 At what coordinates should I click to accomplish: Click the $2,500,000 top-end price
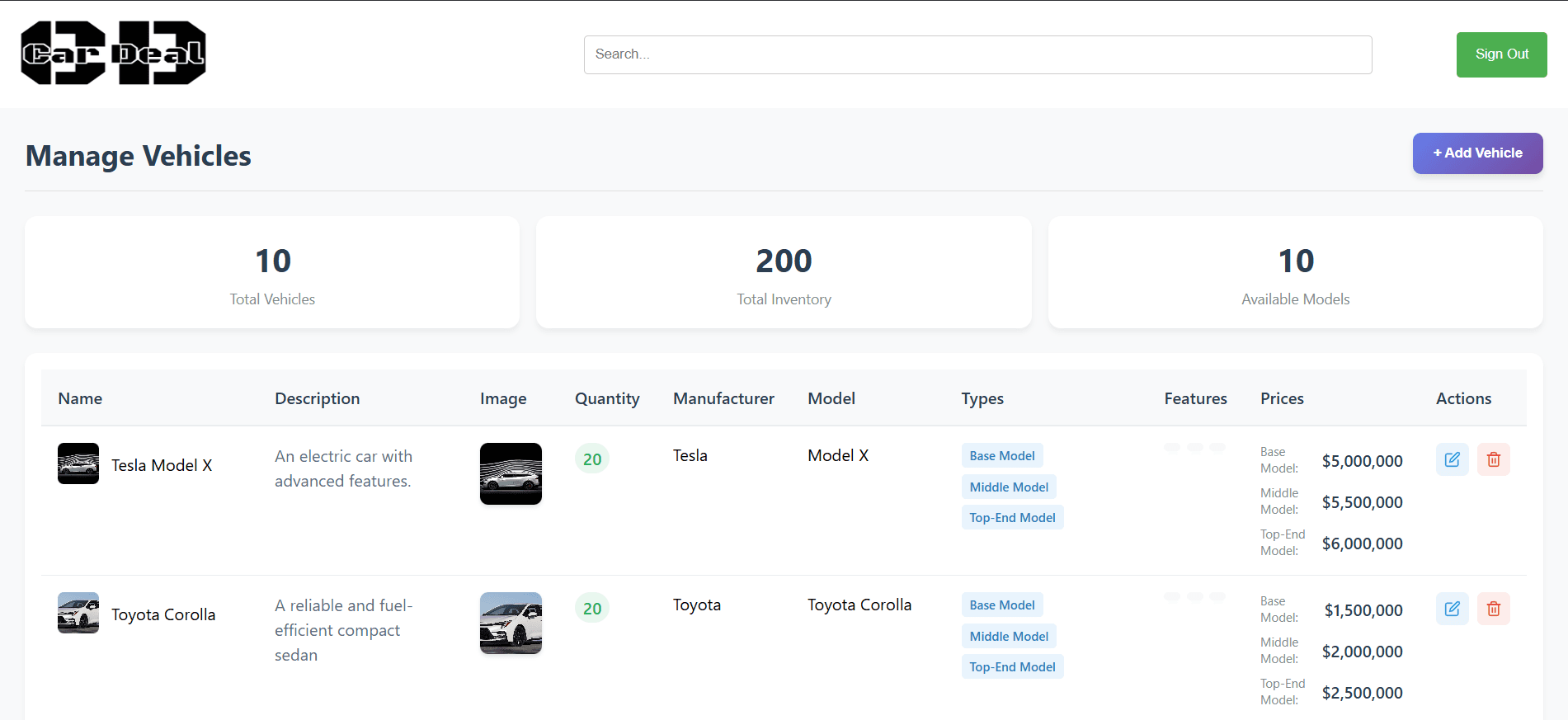tap(1362, 693)
